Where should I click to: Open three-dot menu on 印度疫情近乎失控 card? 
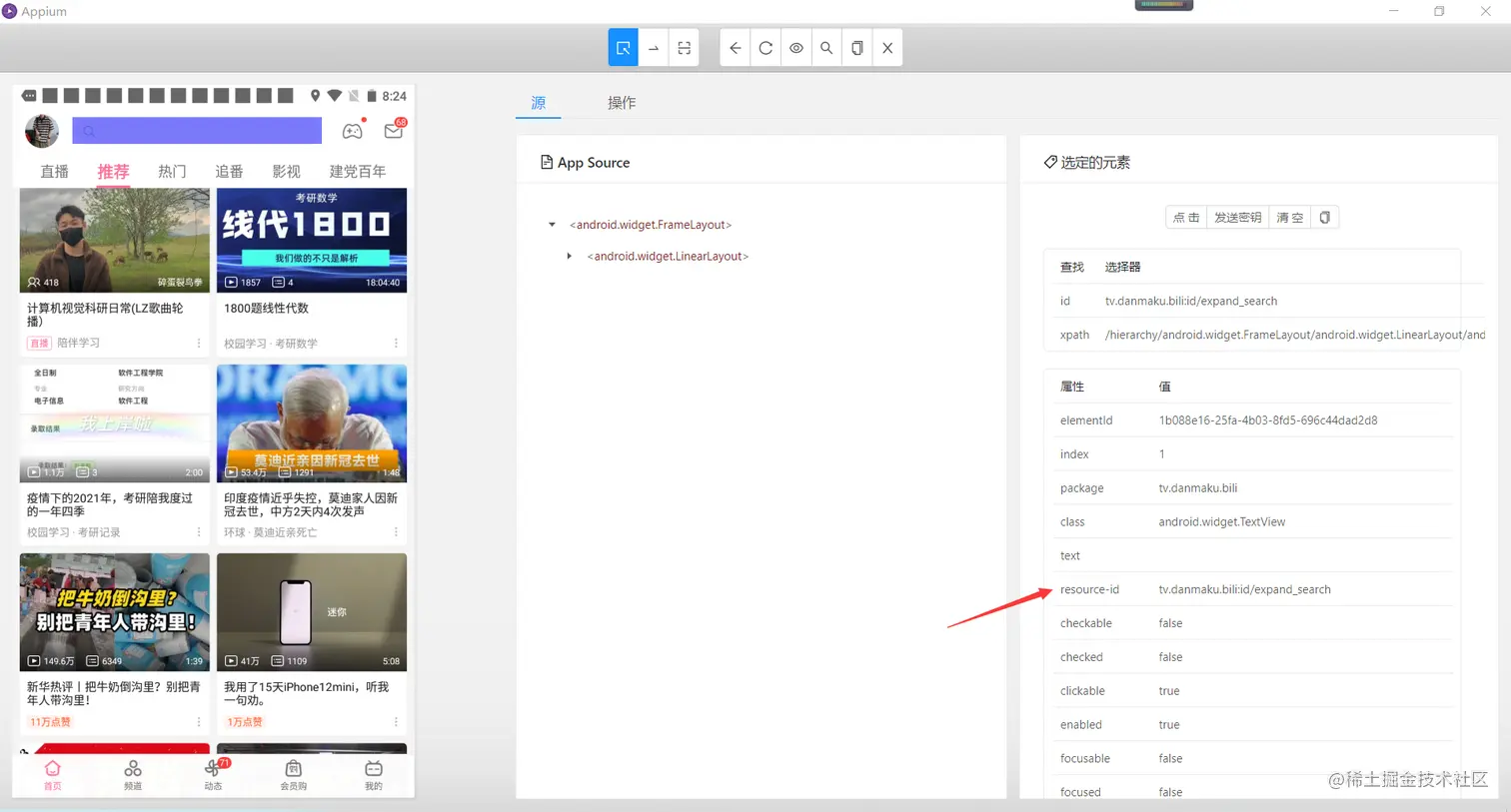tap(396, 532)
